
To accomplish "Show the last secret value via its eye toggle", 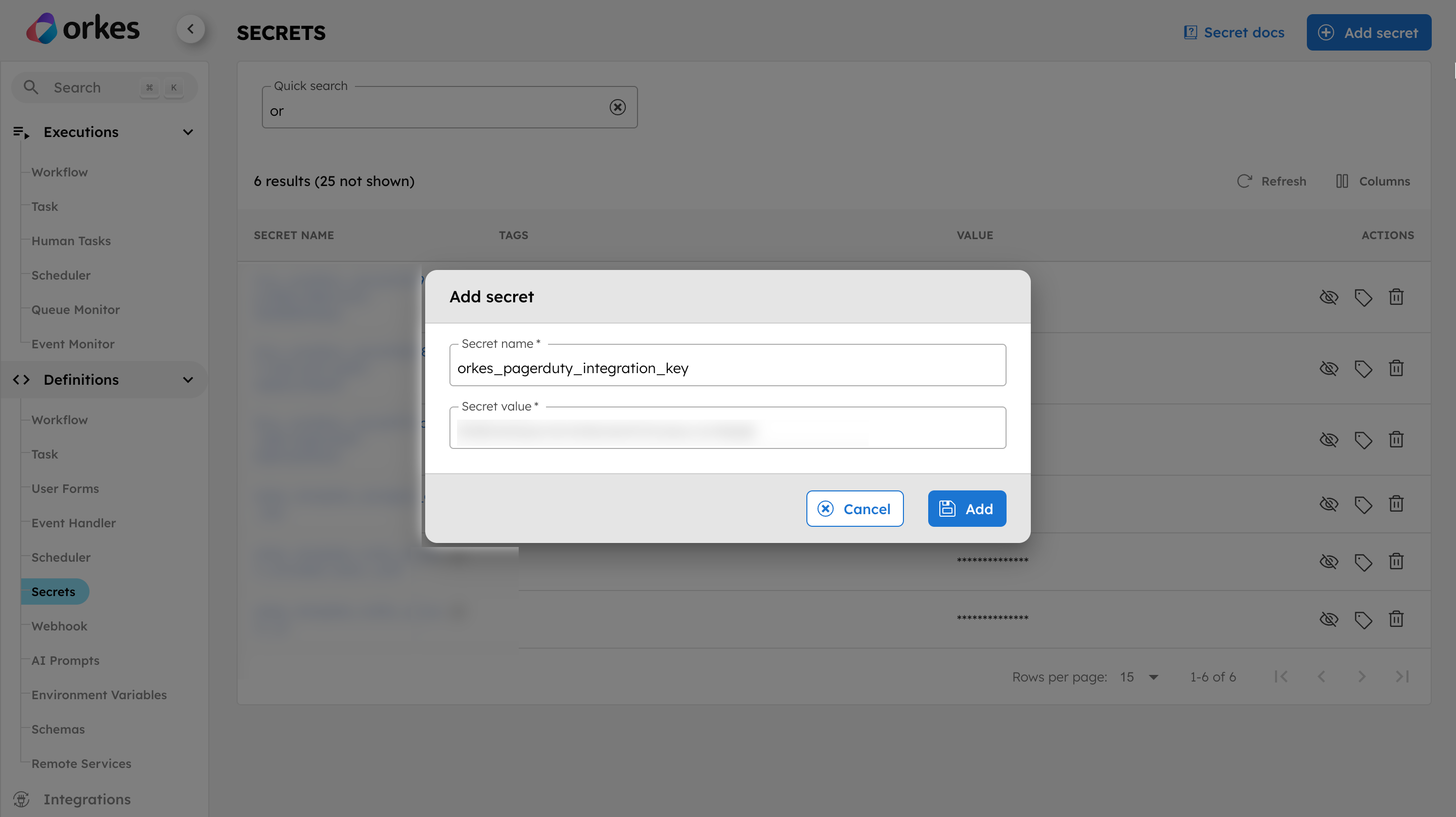I will tap(1330, 619).
